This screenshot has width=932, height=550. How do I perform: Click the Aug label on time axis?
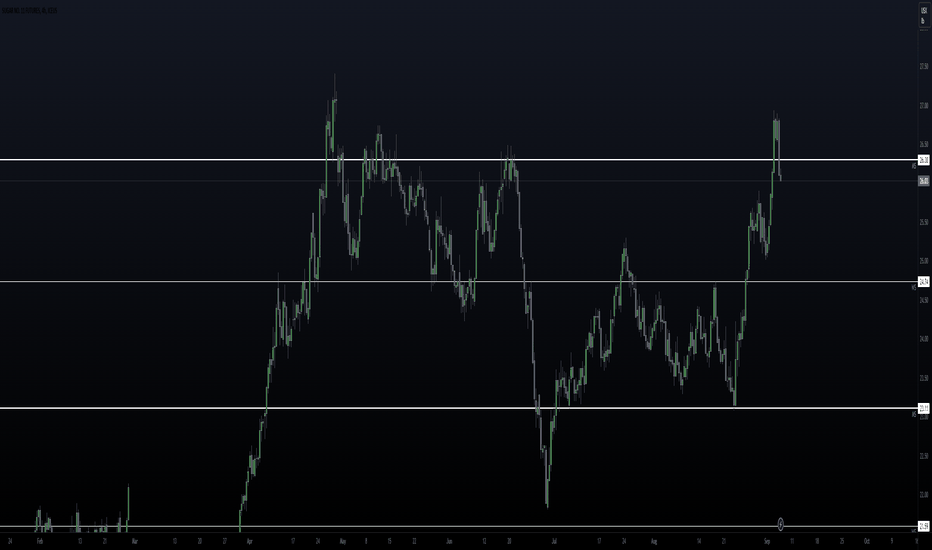click(654, 542)
